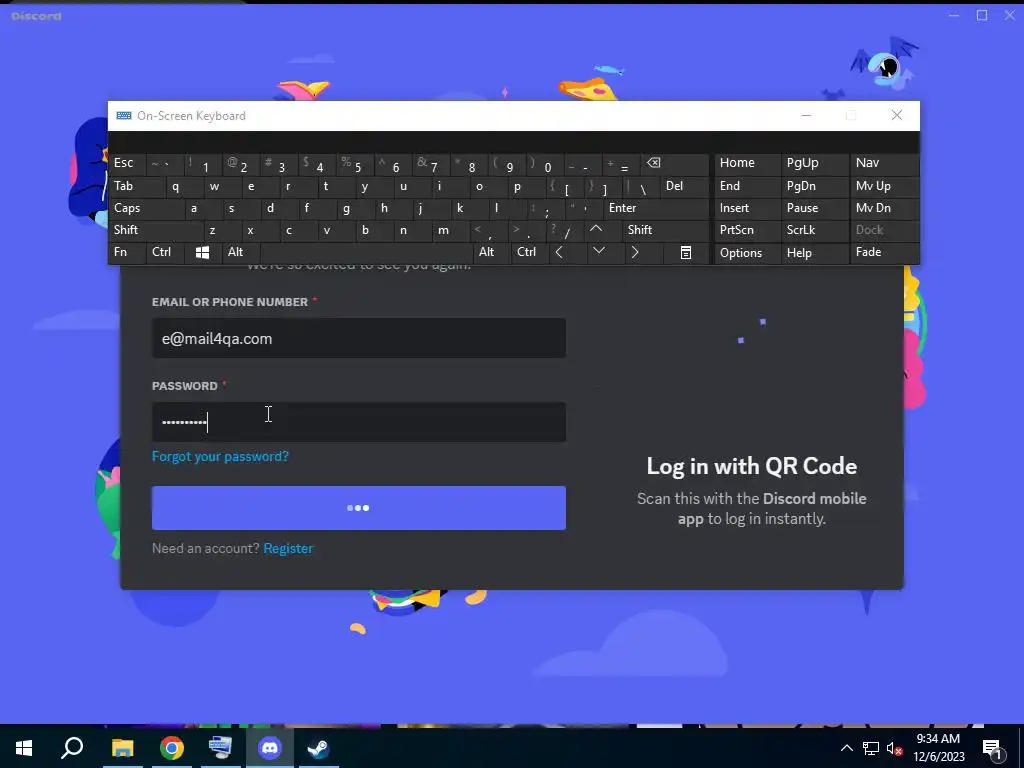Image resolution: width=1024 pixels, height=768 pixels.
Task: Click the loading Log In button
Action: 359,508
